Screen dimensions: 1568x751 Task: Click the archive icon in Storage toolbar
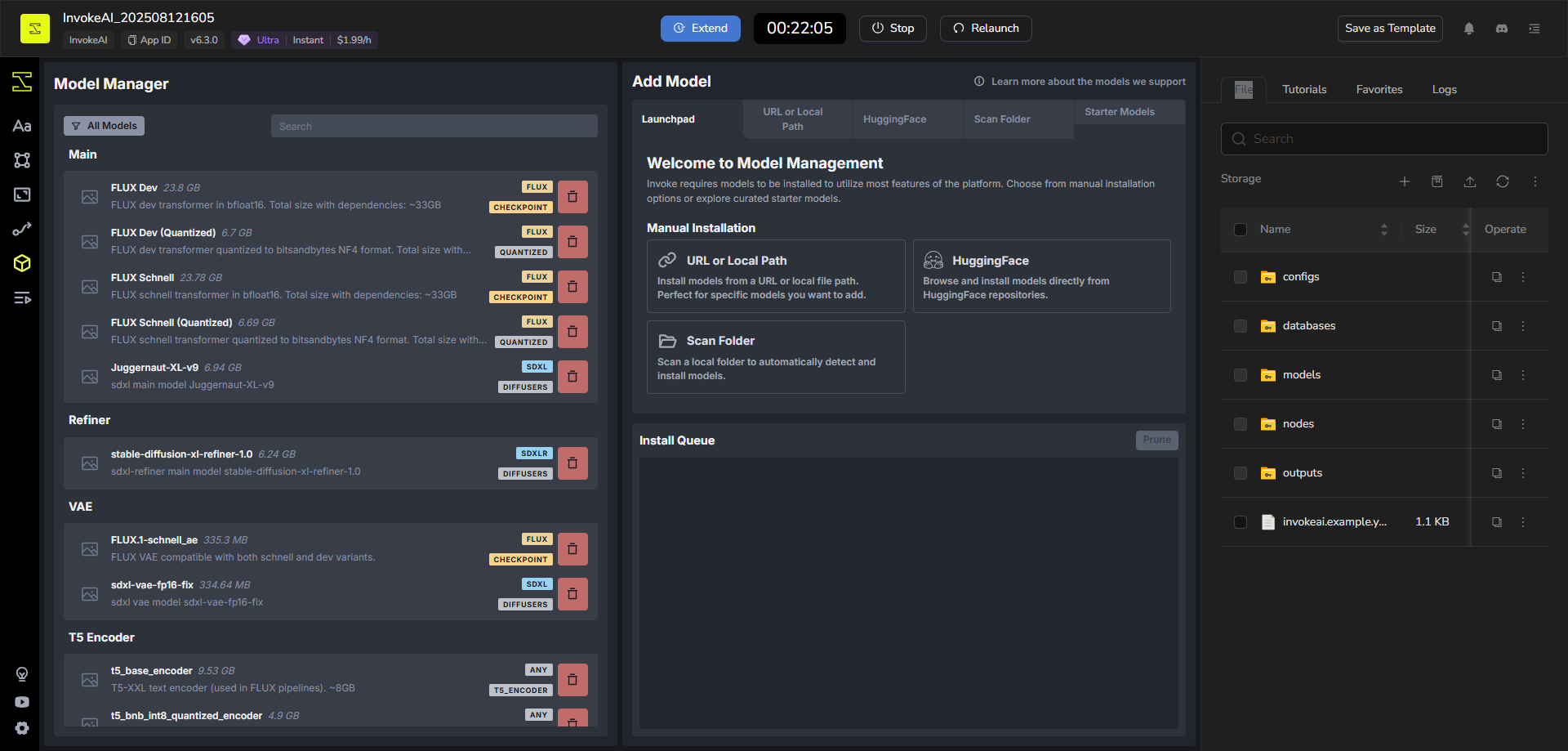pyautogui.click(x=1437, y=181)
